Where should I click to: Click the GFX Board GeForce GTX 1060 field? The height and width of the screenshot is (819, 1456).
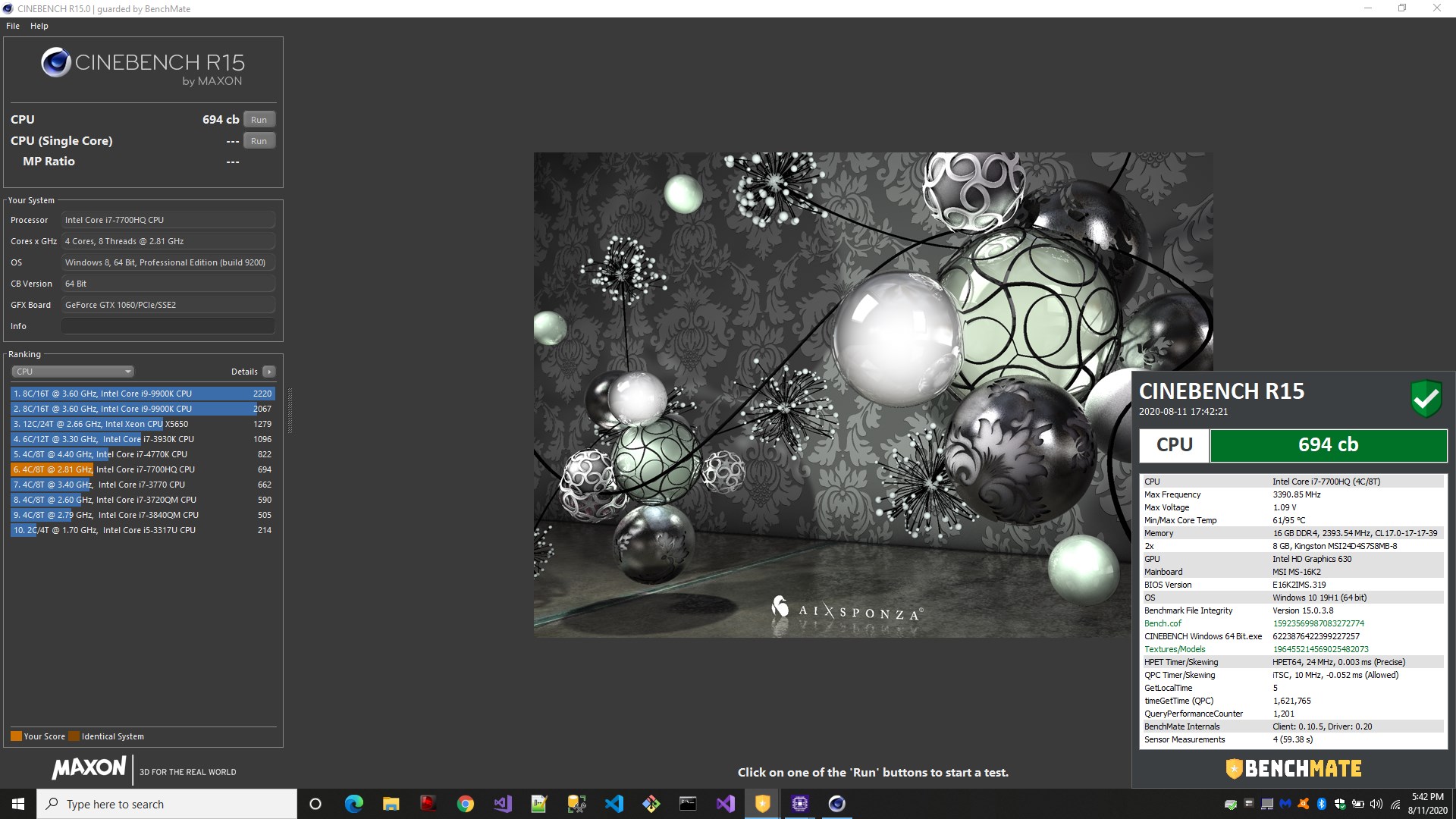(168, 305)
